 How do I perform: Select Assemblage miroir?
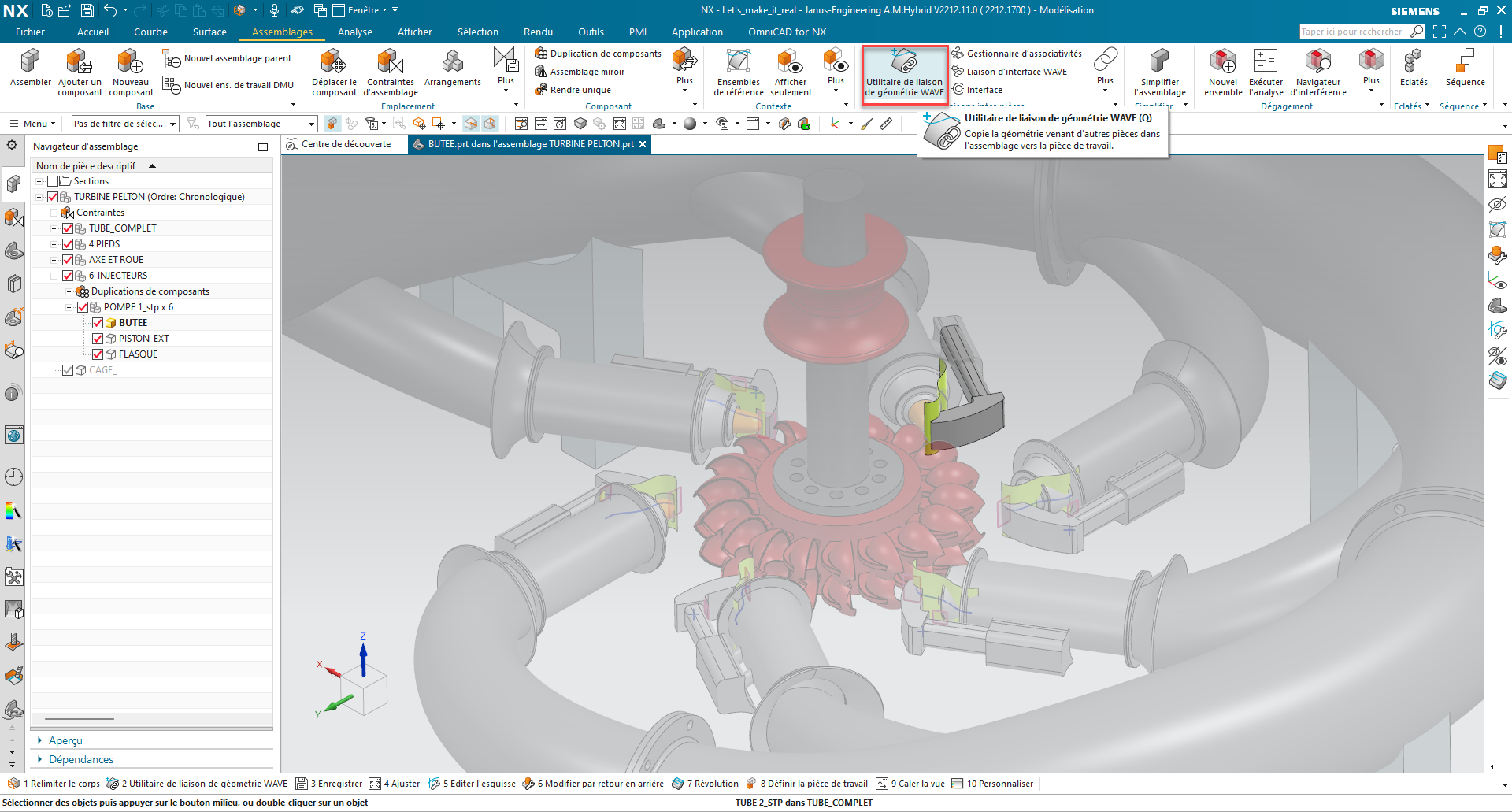tap(580, 72)
